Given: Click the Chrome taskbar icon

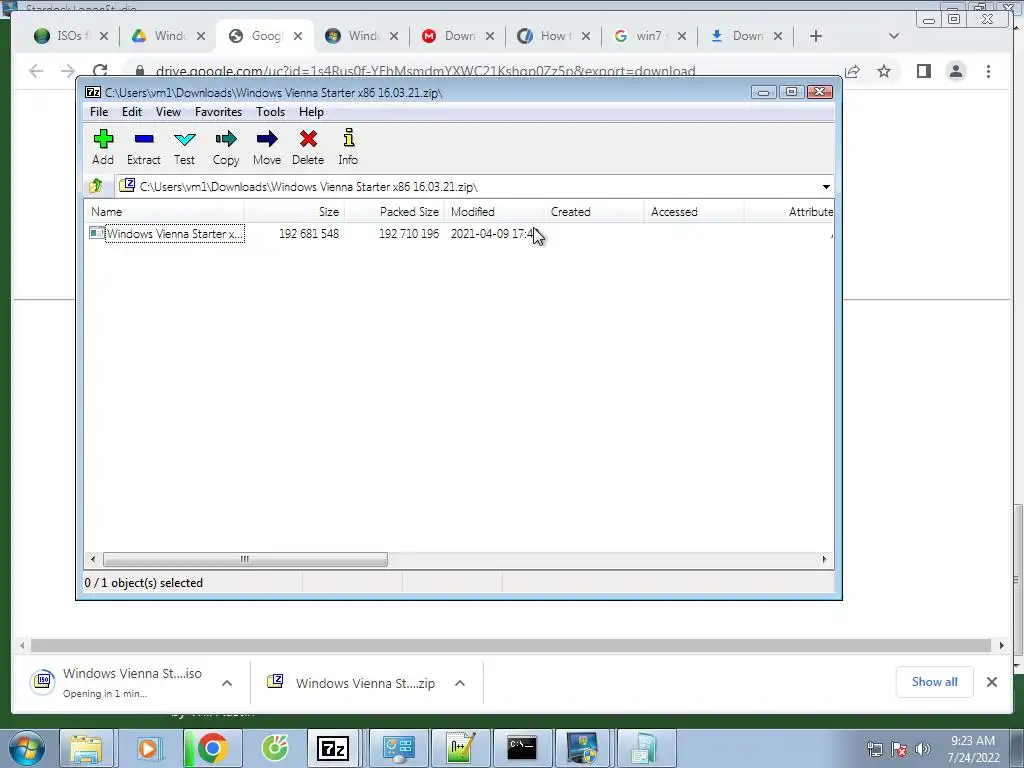Looking at the screenshot, I should coord(212,748).
